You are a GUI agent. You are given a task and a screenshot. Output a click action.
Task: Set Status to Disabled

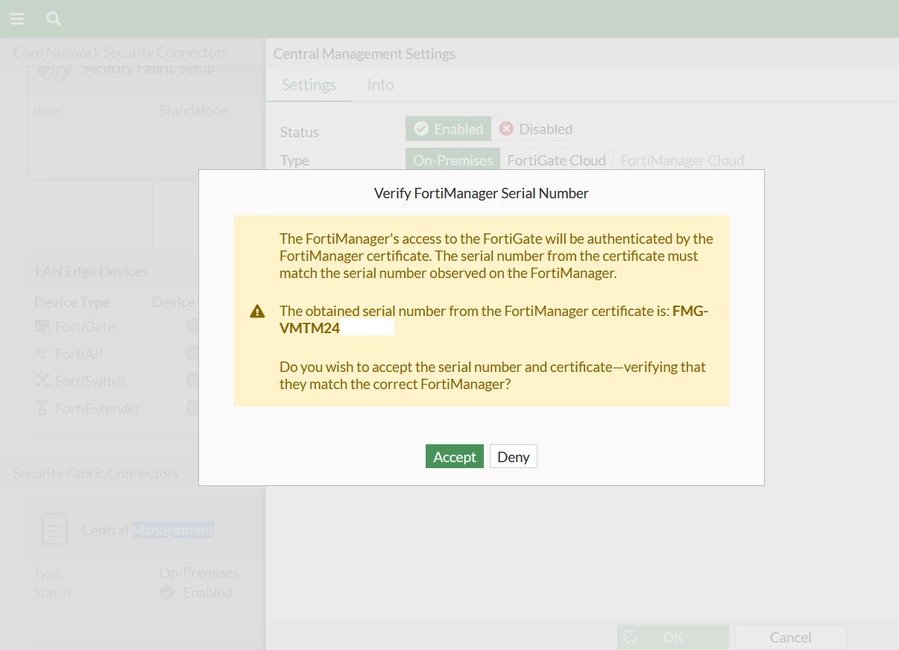coord(536,129)
